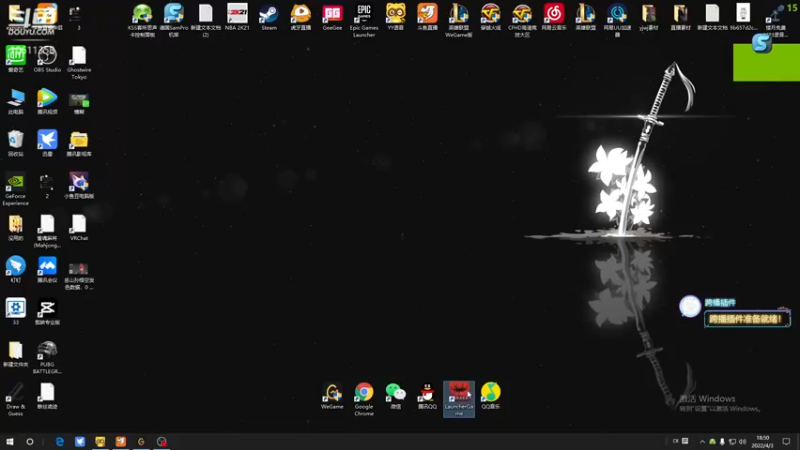Open Cortana search circle on taskbar

[x=30, y=441]
